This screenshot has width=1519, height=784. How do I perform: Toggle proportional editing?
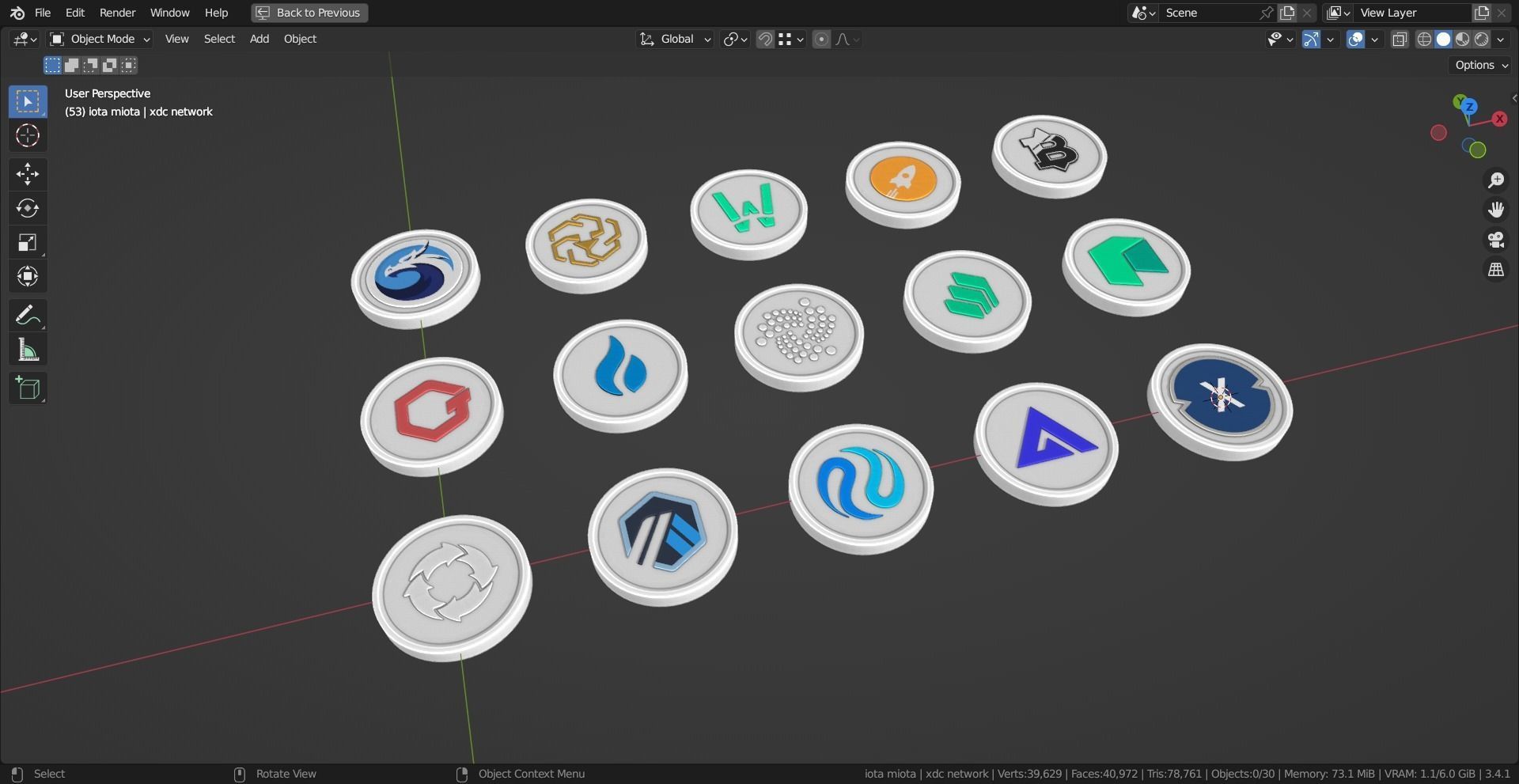click(821, 39)
